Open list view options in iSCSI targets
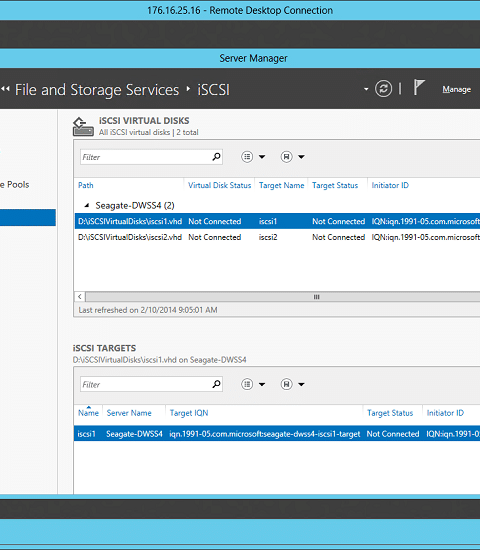This screenshot has width=480, height=550. (x=247, y=384)
